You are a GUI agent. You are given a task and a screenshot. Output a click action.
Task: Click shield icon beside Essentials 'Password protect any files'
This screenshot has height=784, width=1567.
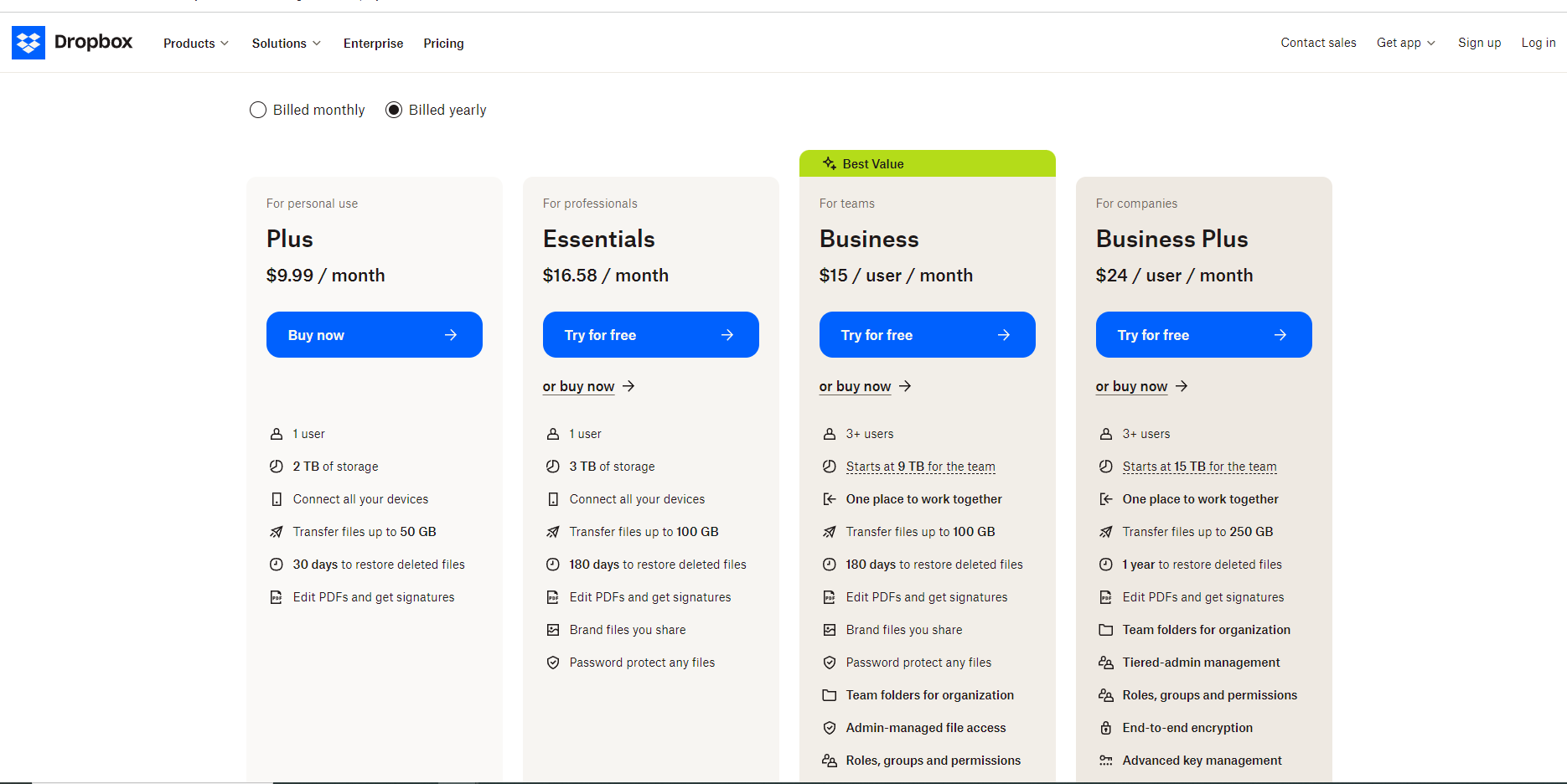(x=553, y=663)
